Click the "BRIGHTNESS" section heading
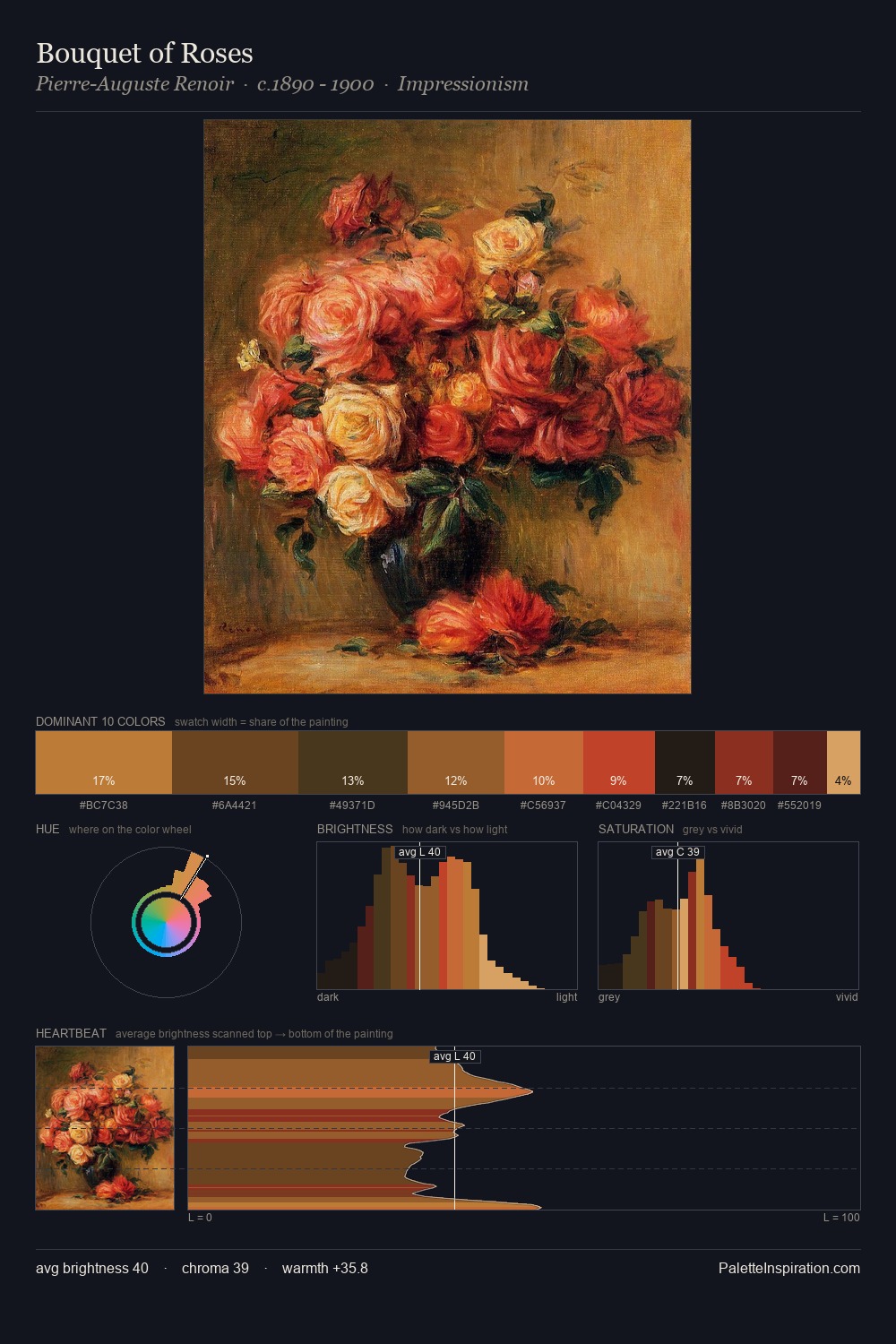This screenshot has height=1344, width=896. [x=355, y=829]
